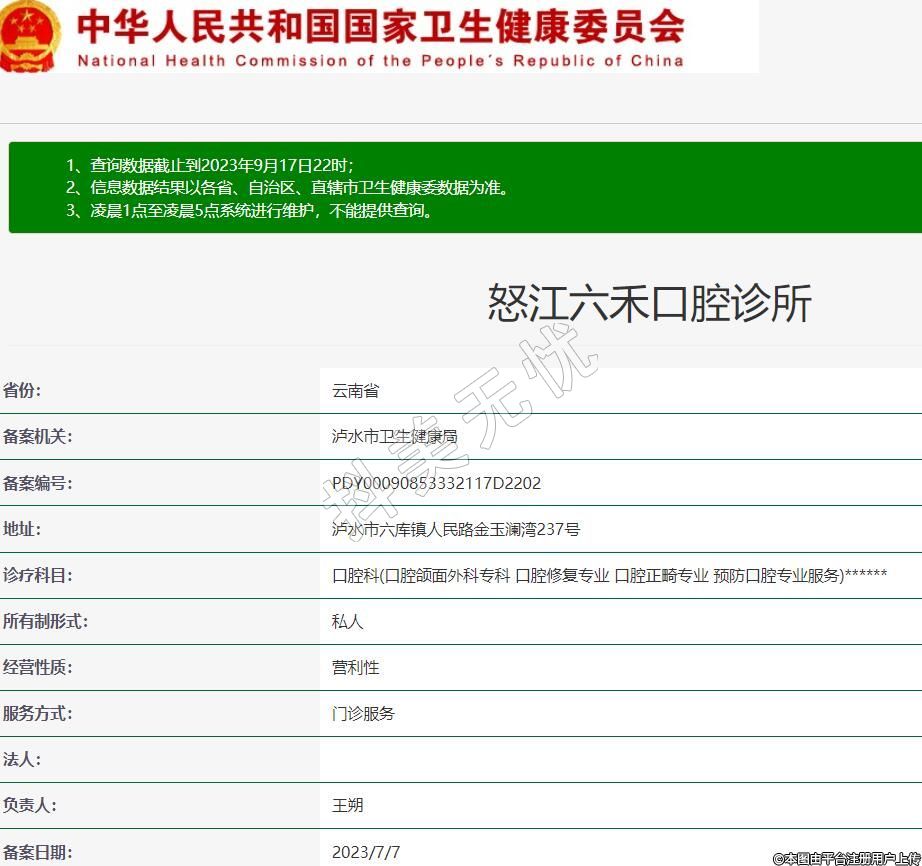This screenshot has width=922, height=866.
Task: Click the 诊疗科目 value starting with 口腔科
Action: tap(609, 575)
